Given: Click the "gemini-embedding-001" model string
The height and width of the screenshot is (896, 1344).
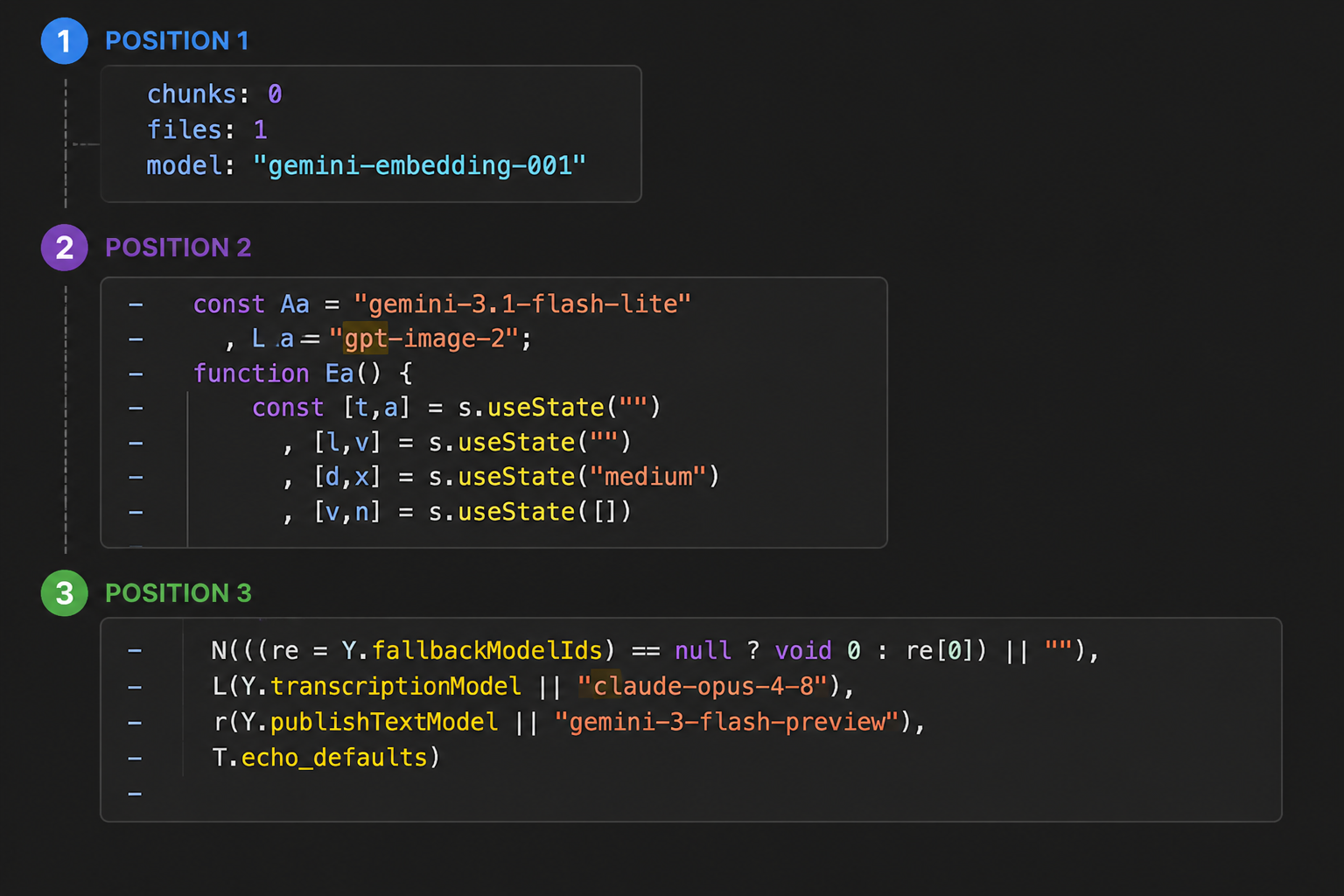Looking at the screenshot, I should point(419,165).
